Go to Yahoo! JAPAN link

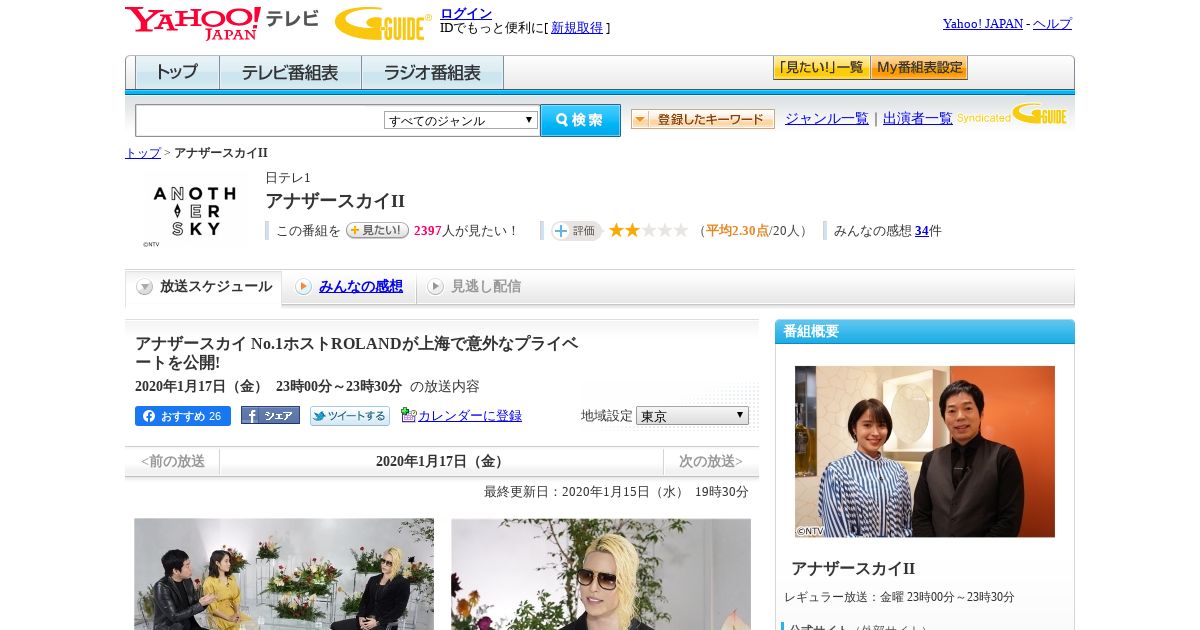click(982, 23)
